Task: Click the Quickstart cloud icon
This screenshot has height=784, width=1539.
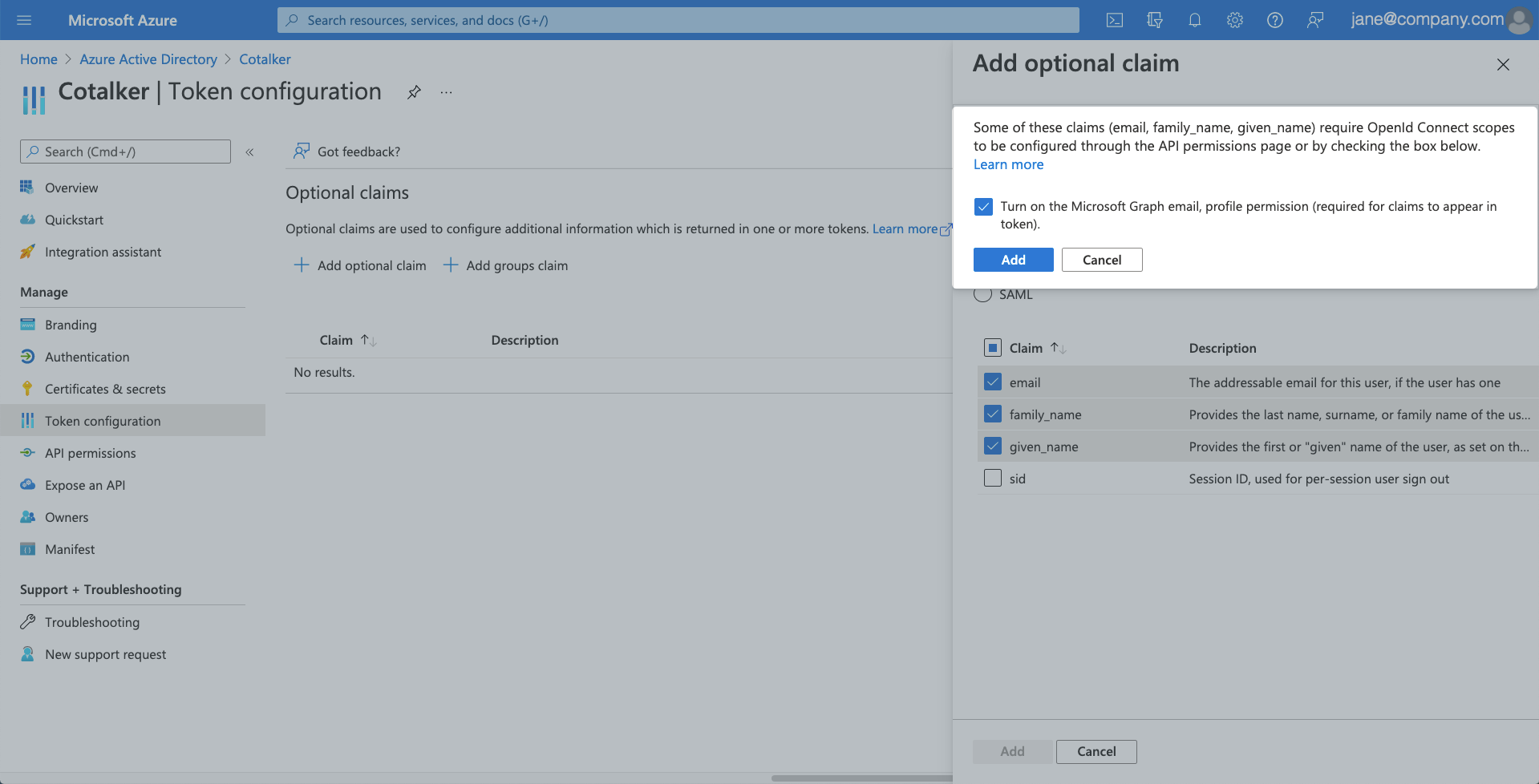Action: tap(27, 219)
